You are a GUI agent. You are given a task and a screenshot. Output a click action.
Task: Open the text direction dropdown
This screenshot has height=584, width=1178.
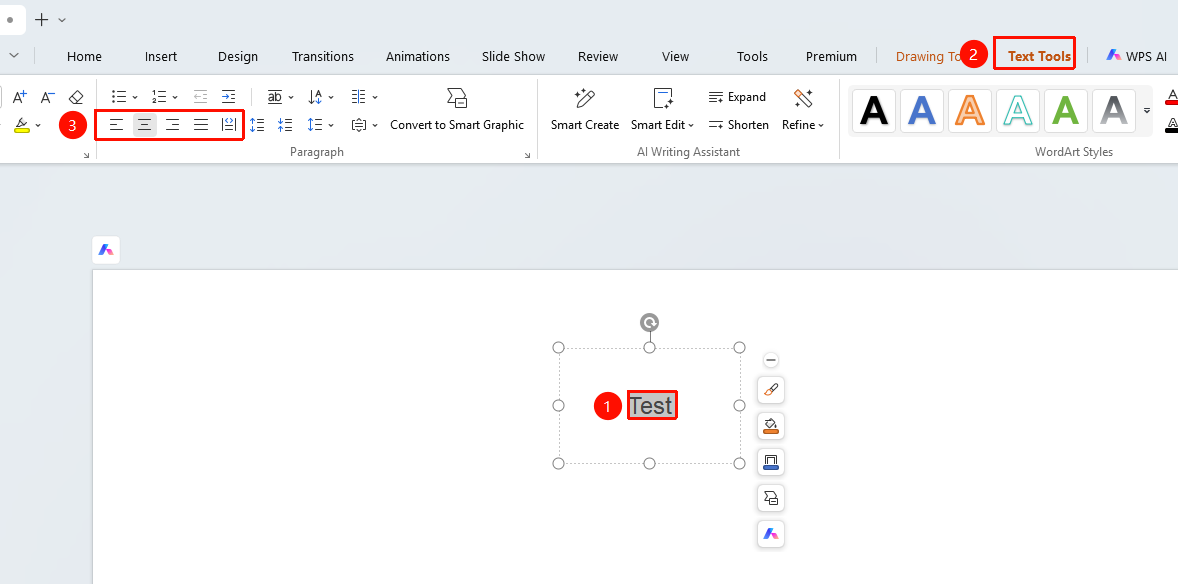click(x=321, y=97)
